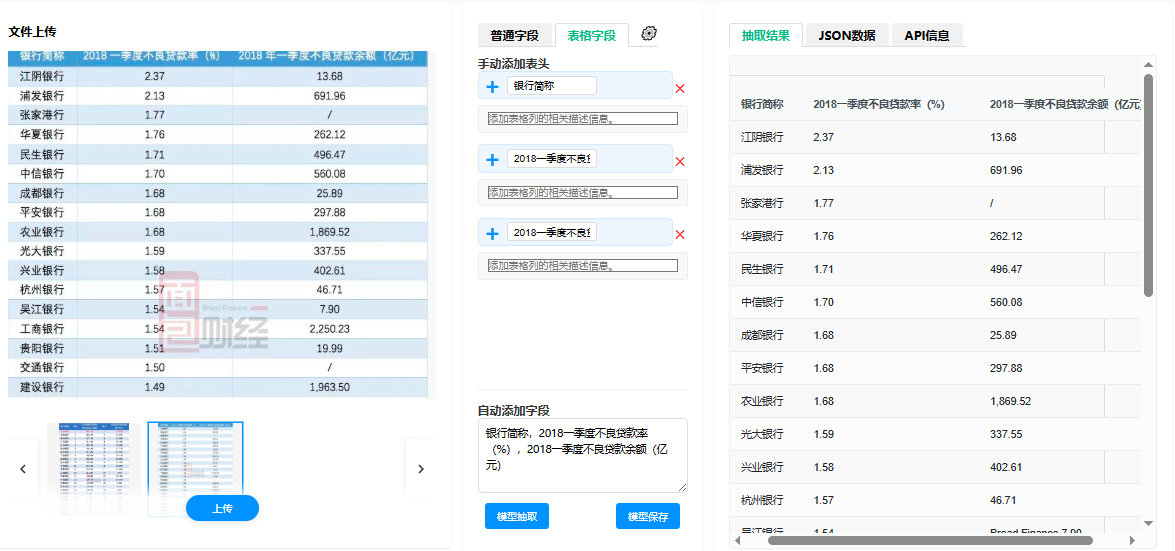This screenshot has width=1175, height=551.
Task: Click the 上传 upload button
Action: (223, 508)
